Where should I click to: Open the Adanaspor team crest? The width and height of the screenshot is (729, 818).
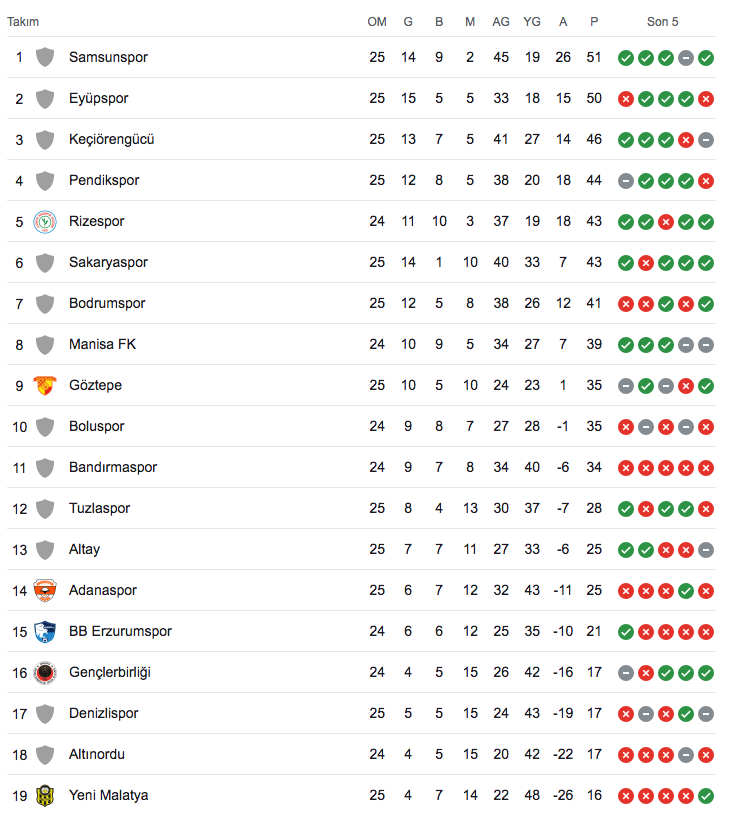click(45, 591)
